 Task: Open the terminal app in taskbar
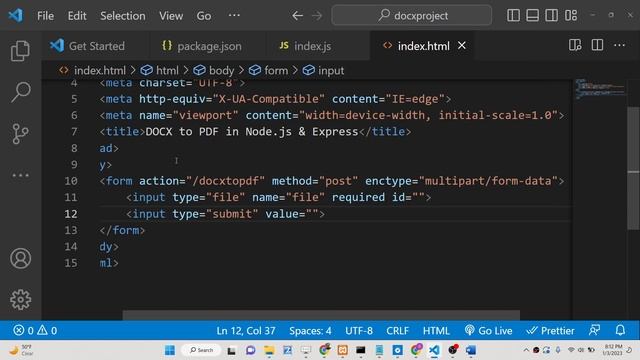click(360, 350)
